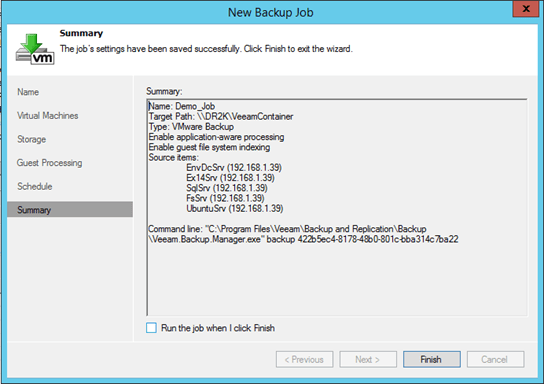Go to the Virtual Machines step
544x384 pixels.
click(x=48, y=116)
